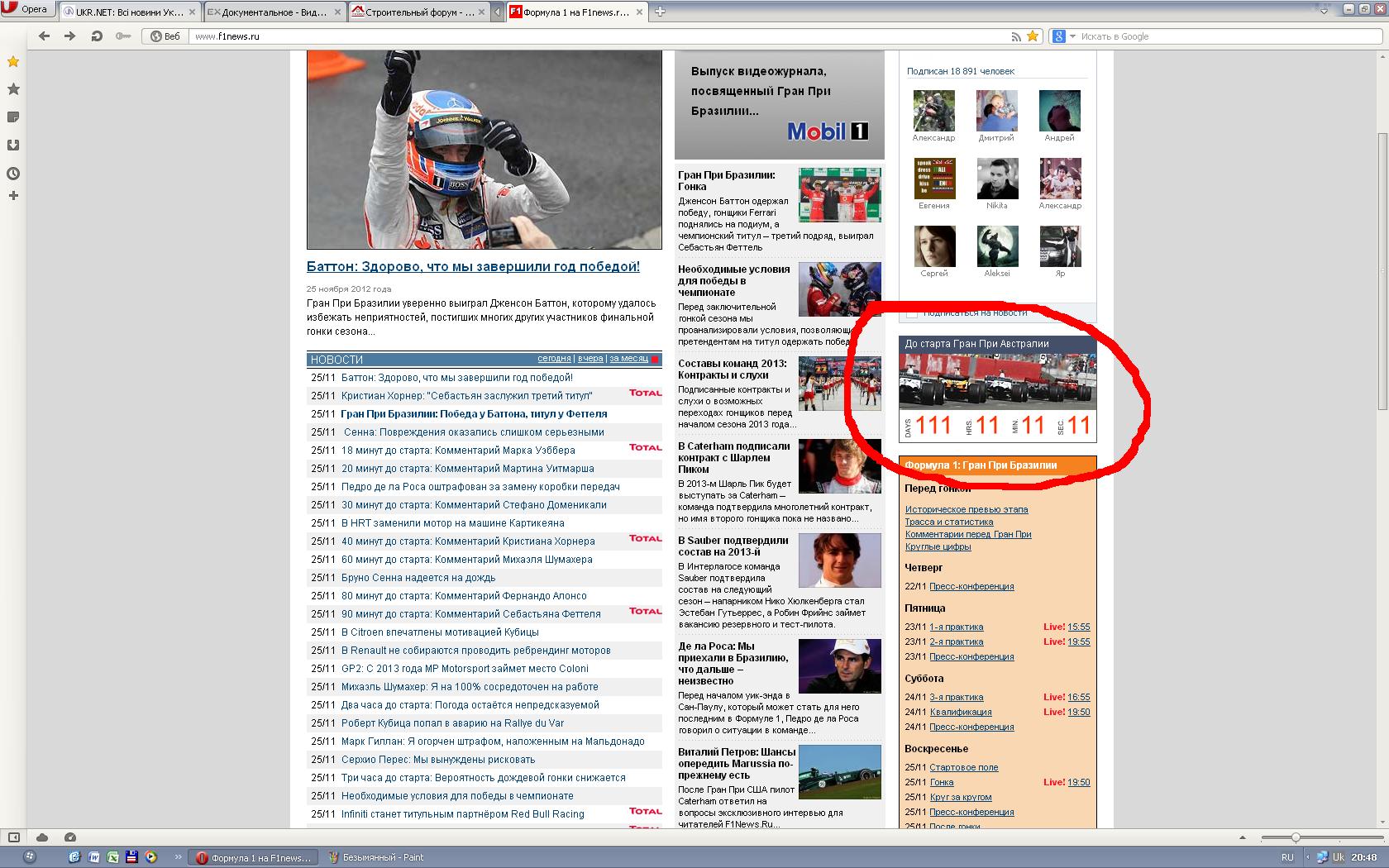1389x868 pixels.
Task: Expand hidden system tray icons
Action: pyautogui.click(x=1310, y=857)
